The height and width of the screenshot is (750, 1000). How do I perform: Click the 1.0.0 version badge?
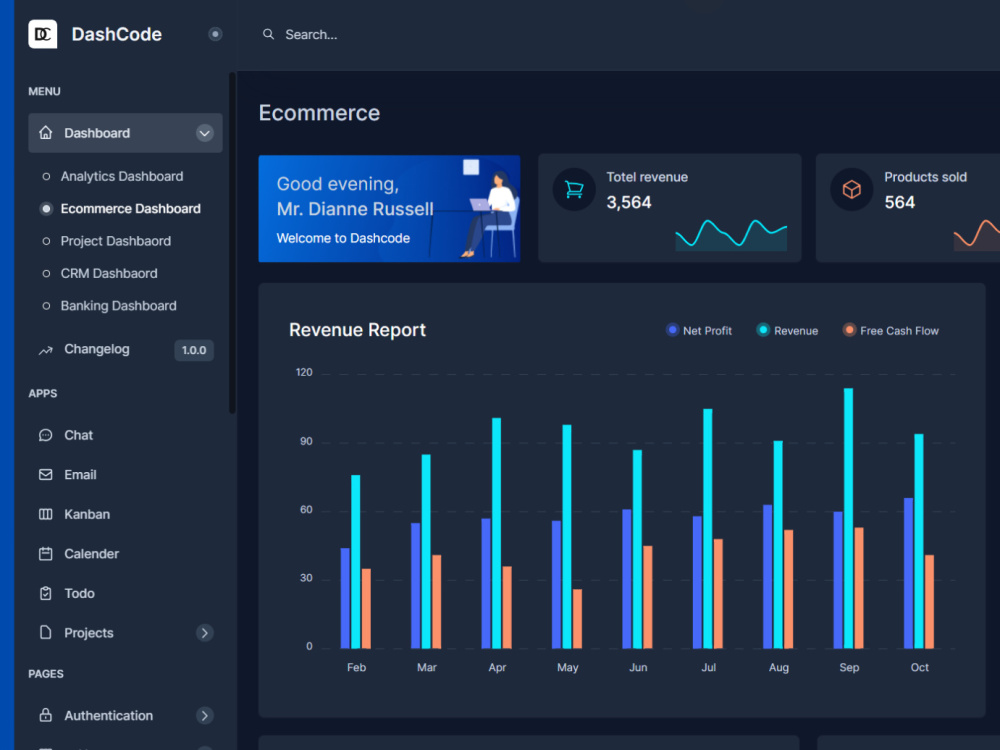pos(194,350)
